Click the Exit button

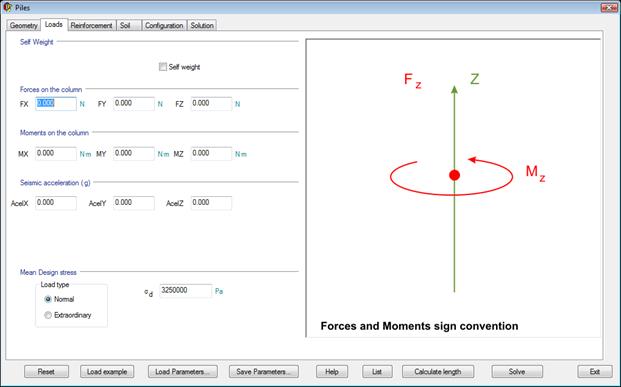(595, 372)
